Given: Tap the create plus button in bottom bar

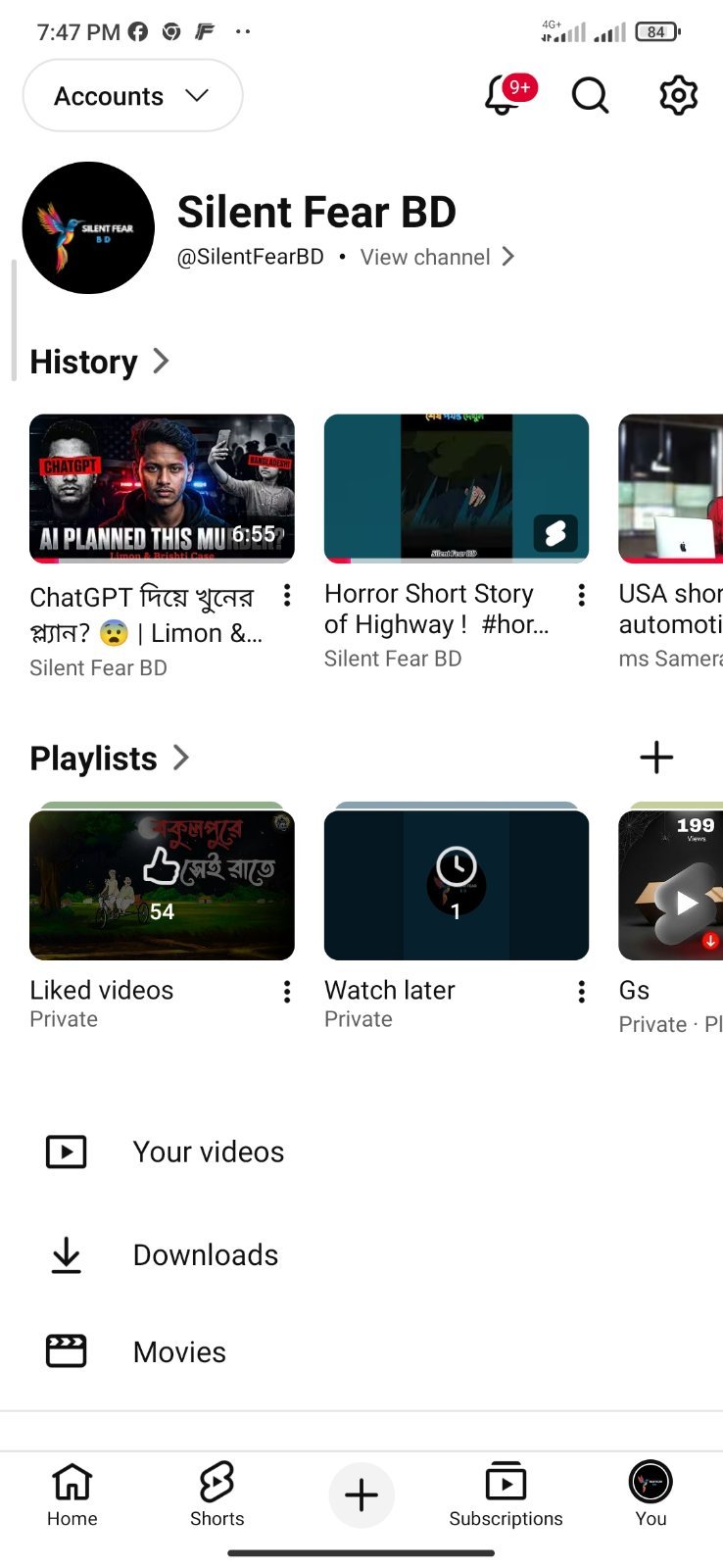Looking at the screenshot, I should (361, 1494).
